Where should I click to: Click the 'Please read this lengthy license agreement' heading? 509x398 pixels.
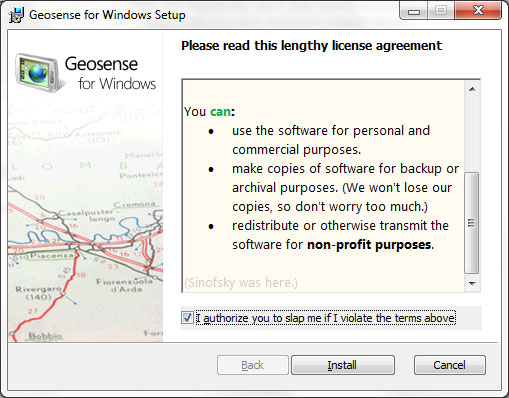[312, 46]
